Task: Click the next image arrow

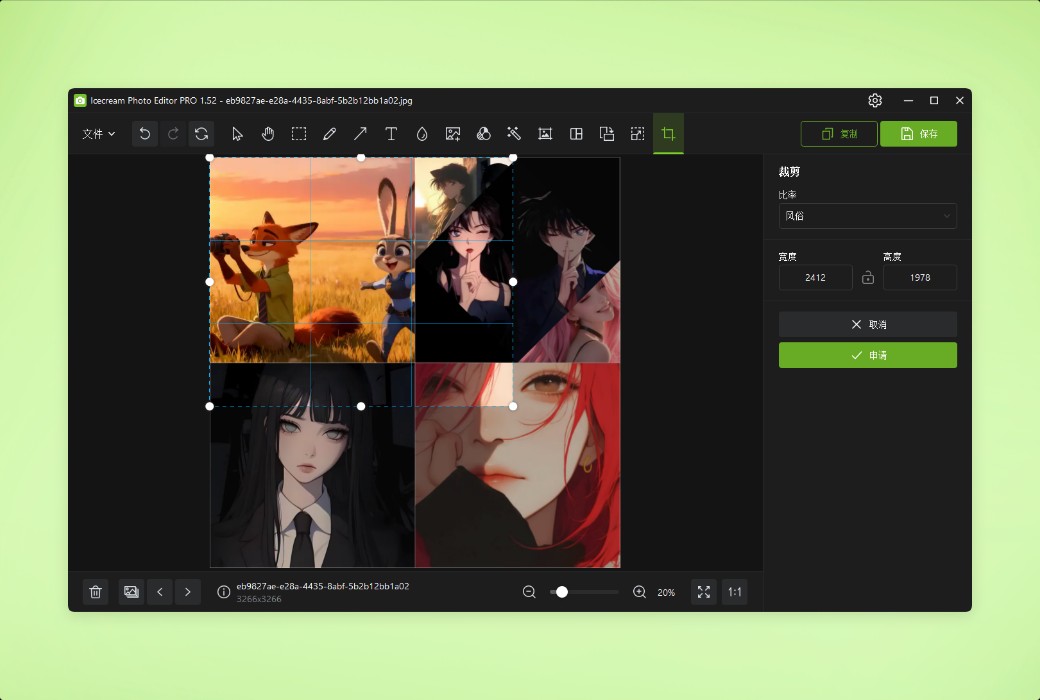Action: point(188,592)
